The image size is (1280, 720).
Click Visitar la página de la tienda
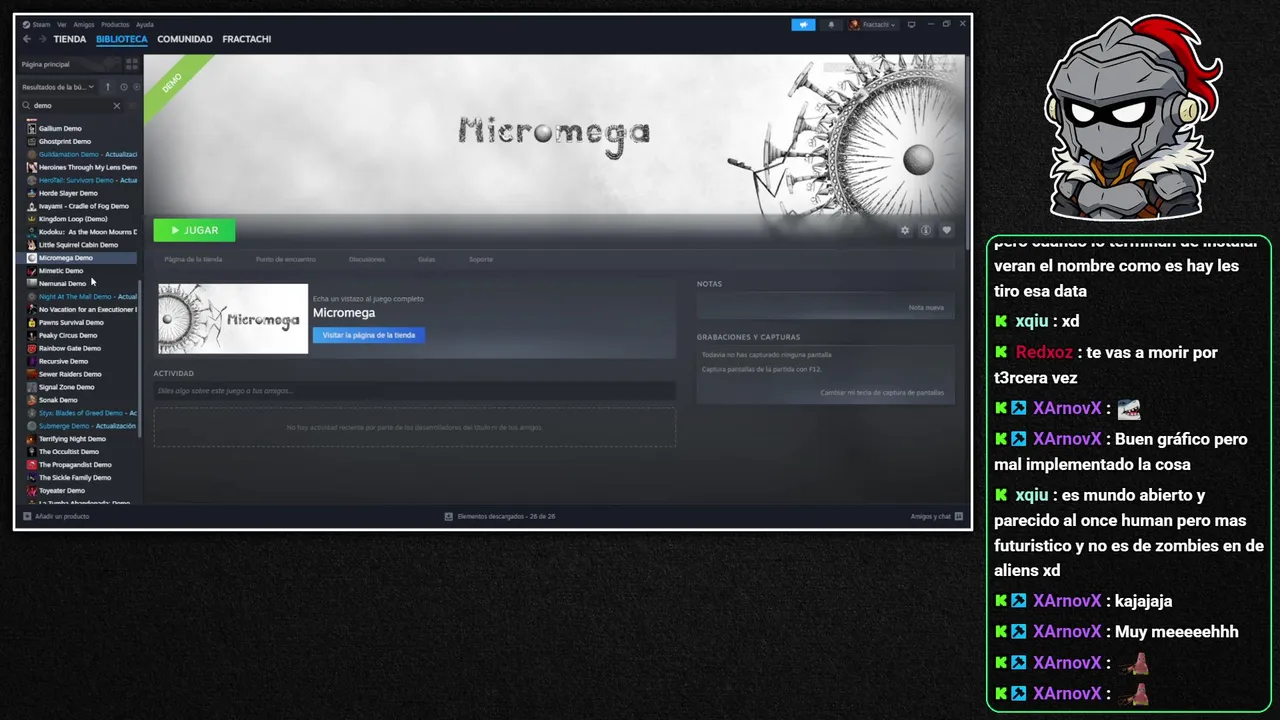coord(369,335)
